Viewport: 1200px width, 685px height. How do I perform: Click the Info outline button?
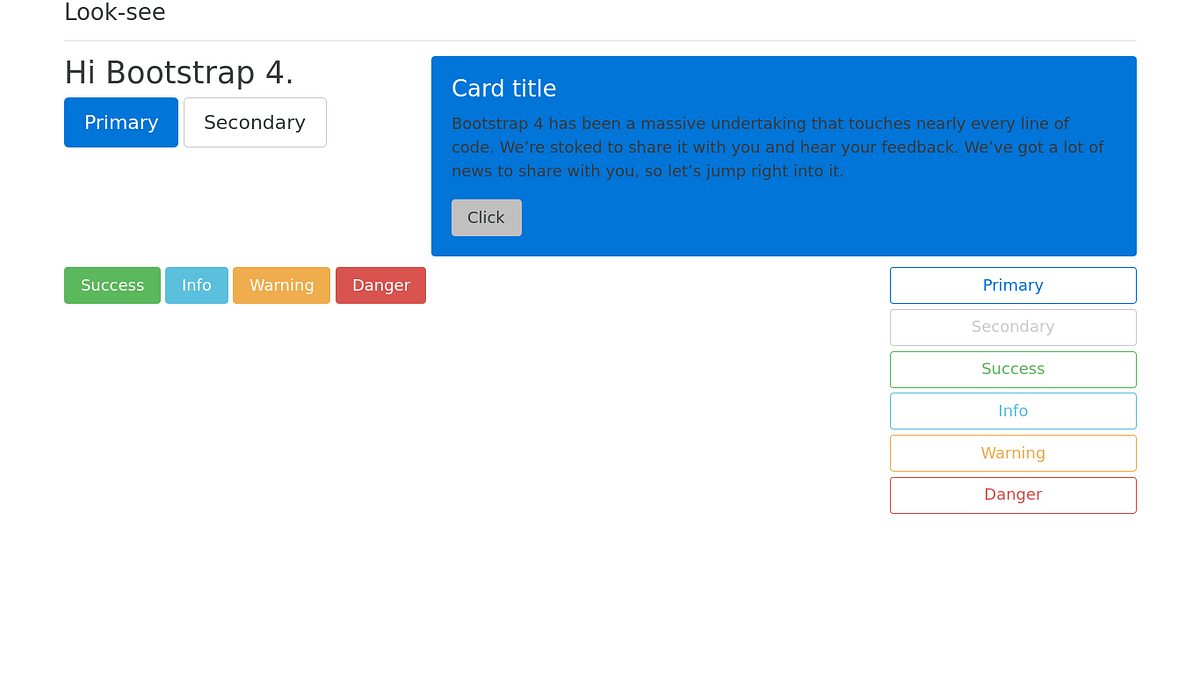coord(1013,411)
